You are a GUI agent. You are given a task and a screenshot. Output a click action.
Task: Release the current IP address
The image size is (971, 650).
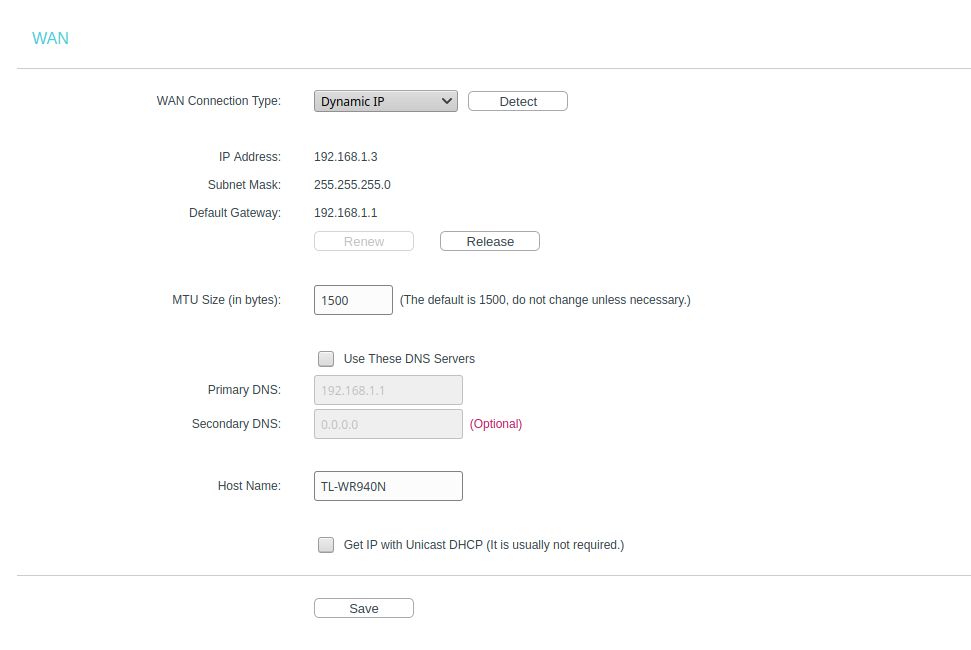(490, 241)
